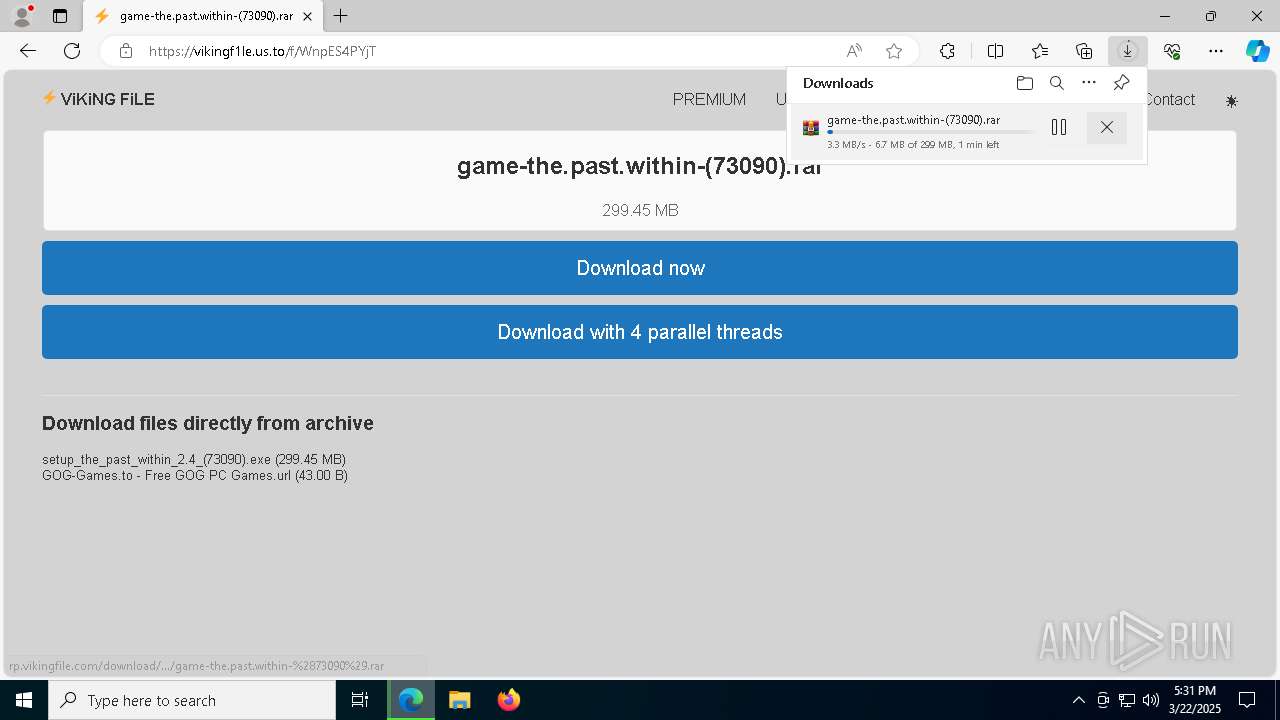Screen dimensions: 1280x720
Task: Open Microsoft Edge taskbar icon
Action: (x=411, y=700)
